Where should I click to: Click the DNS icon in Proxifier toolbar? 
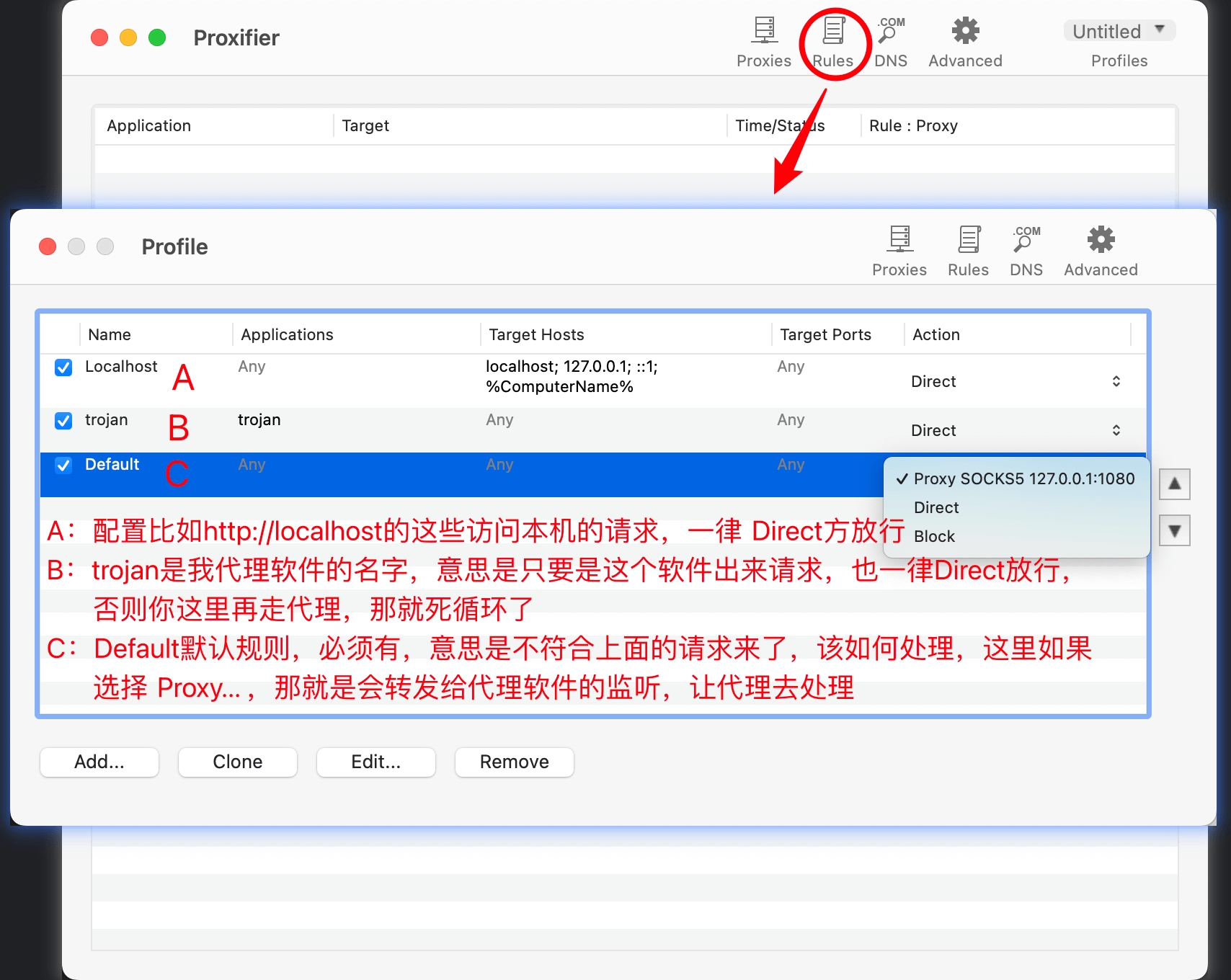pos(891,41)
